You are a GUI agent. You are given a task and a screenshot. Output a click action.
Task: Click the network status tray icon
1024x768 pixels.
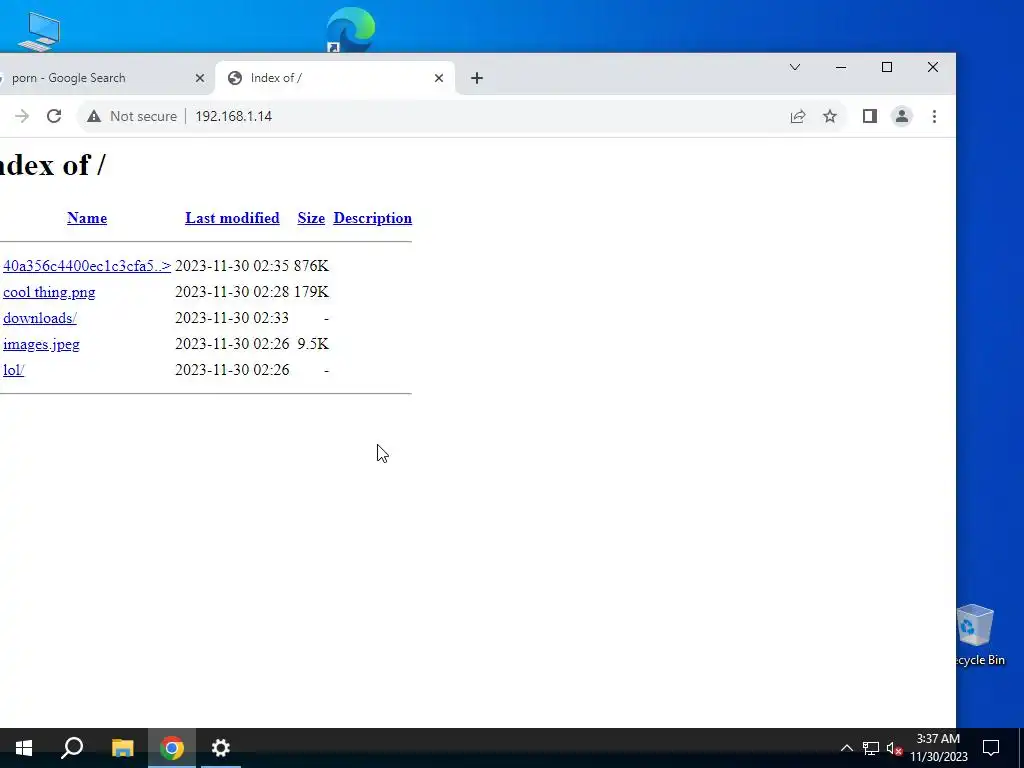pos(871,748)
